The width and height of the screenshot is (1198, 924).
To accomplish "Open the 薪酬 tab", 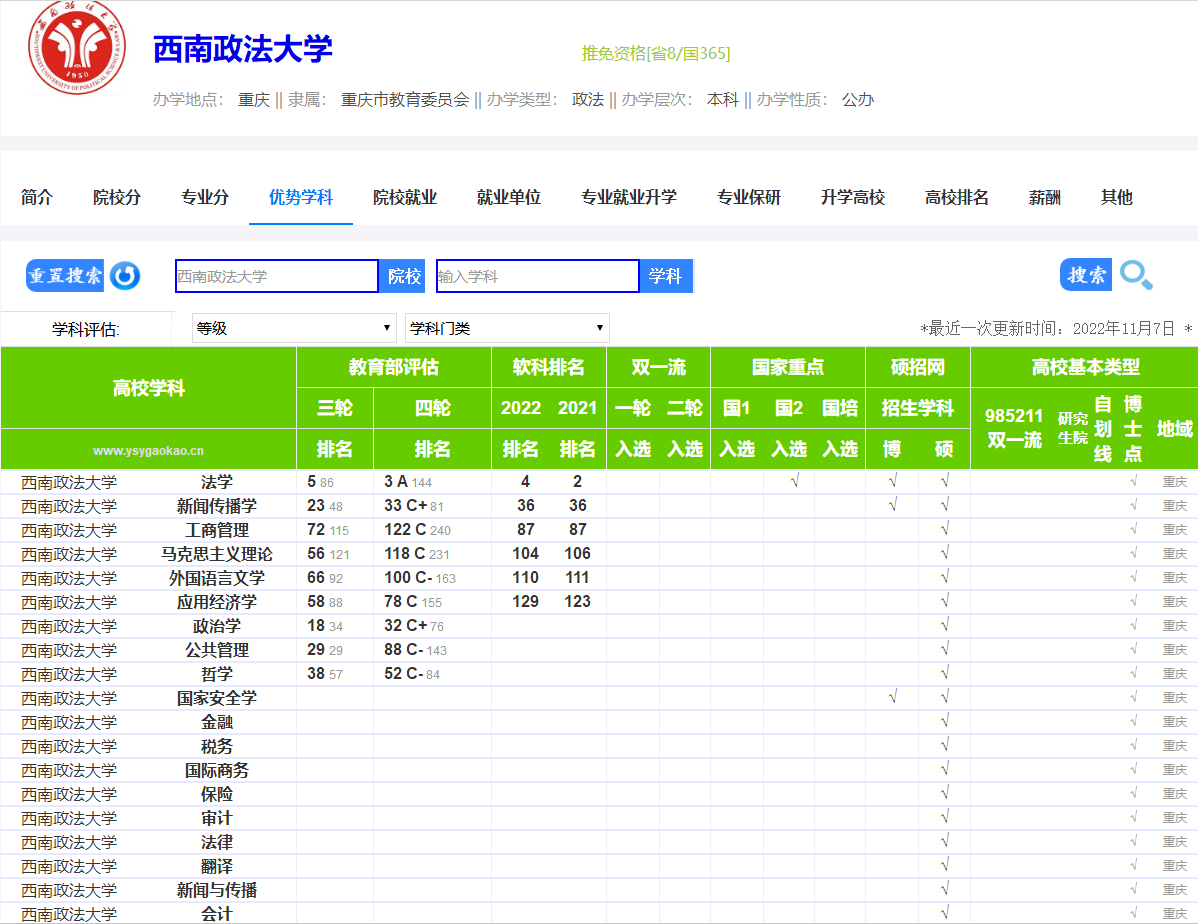I will tap(1044, 197).
